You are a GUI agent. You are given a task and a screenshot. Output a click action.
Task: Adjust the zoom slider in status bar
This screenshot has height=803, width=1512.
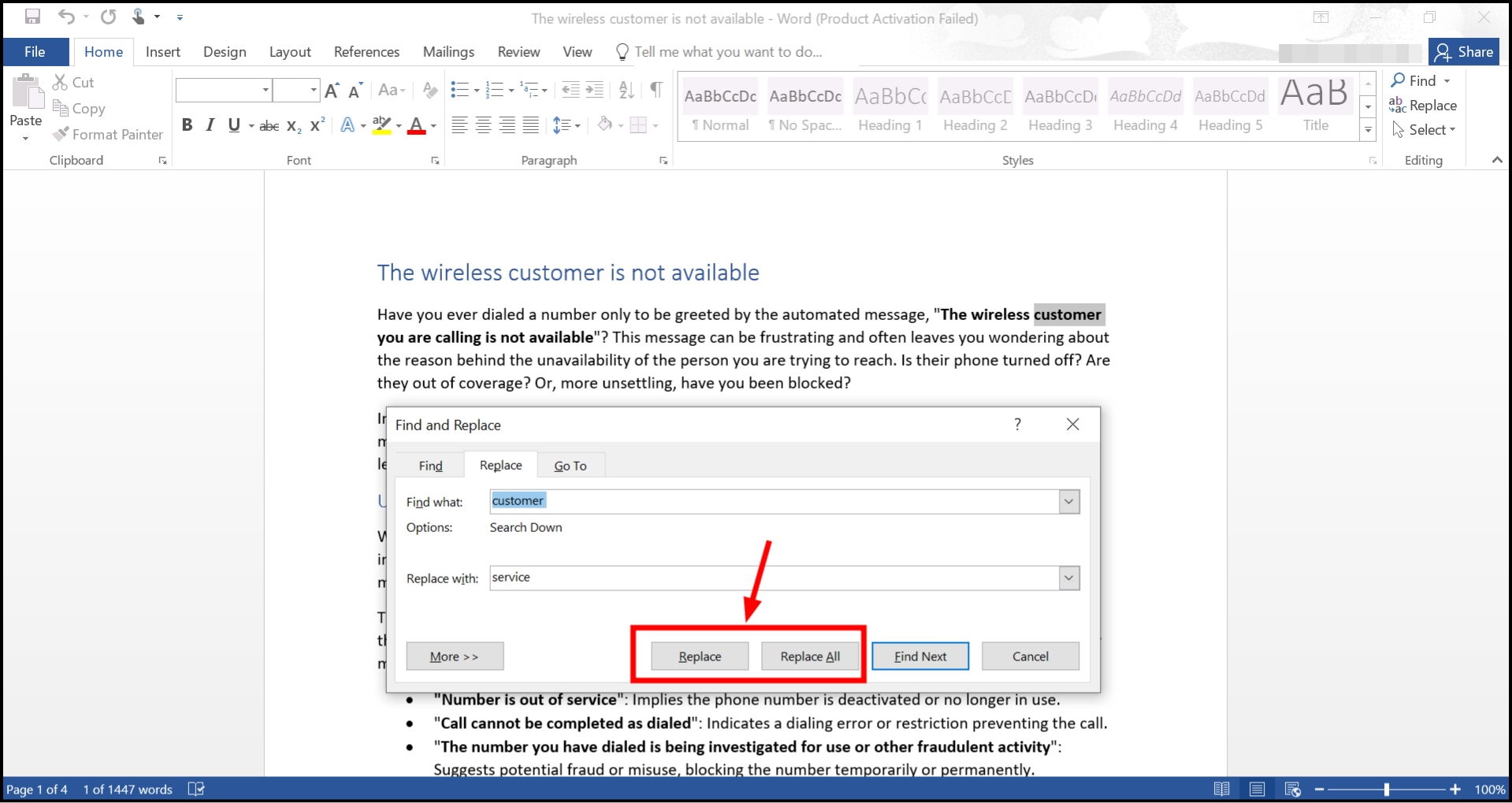click(1386, 789)
